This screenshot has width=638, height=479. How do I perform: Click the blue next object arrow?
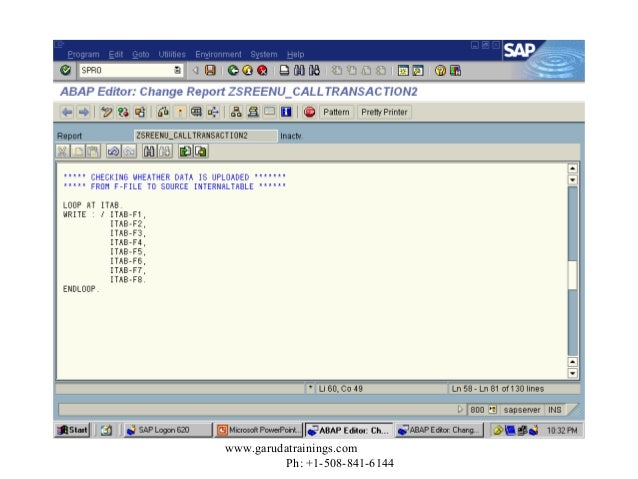(84, 112)
